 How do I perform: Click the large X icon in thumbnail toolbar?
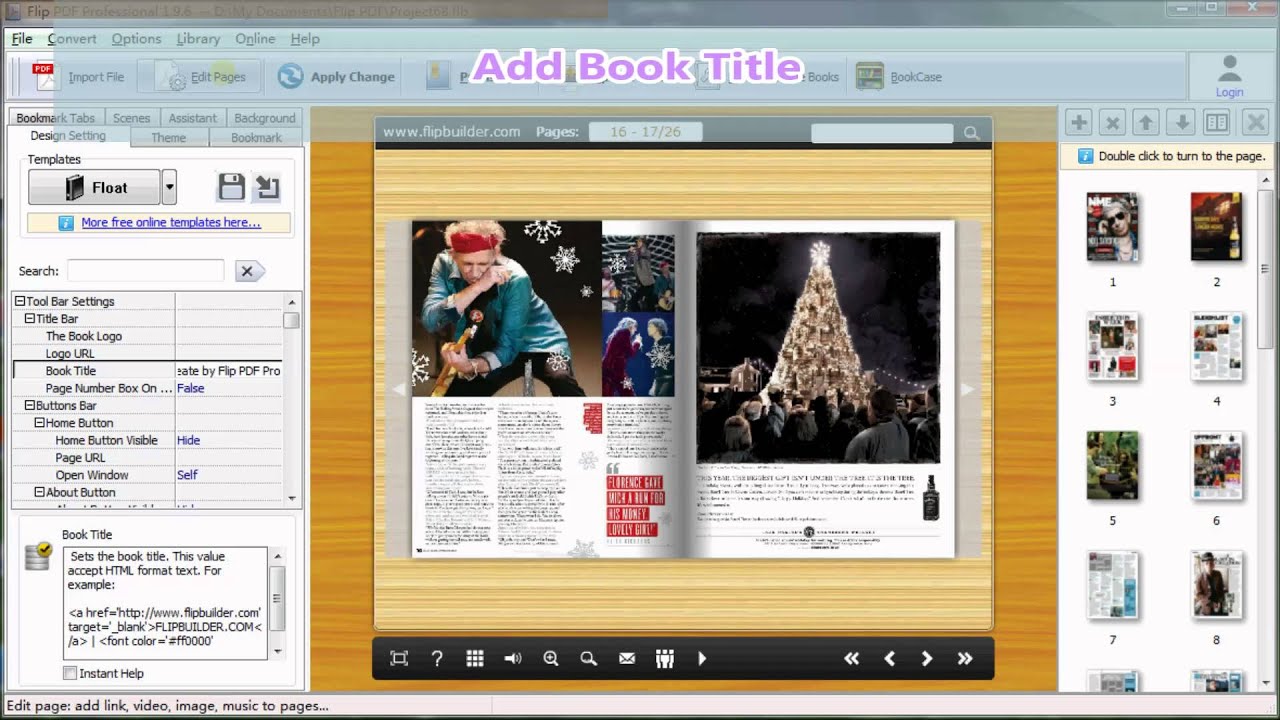coord(1255,123)
